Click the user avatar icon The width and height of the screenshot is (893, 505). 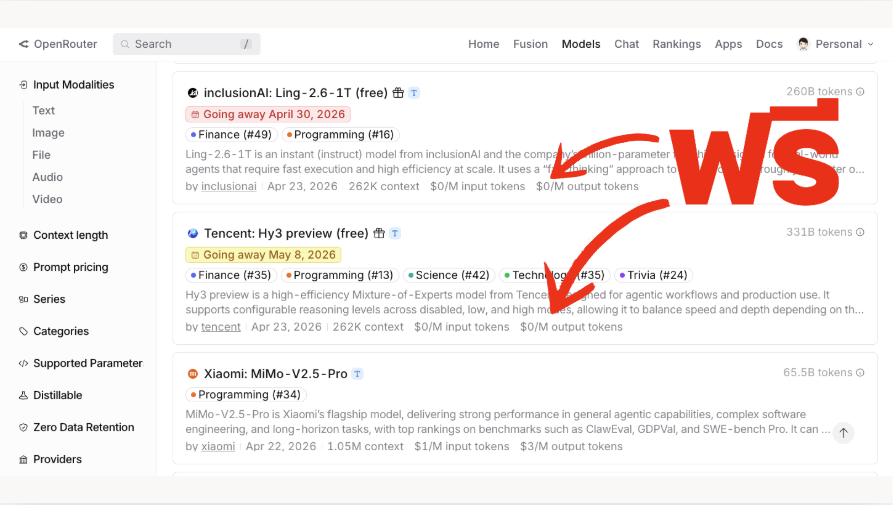click(803, 44)
